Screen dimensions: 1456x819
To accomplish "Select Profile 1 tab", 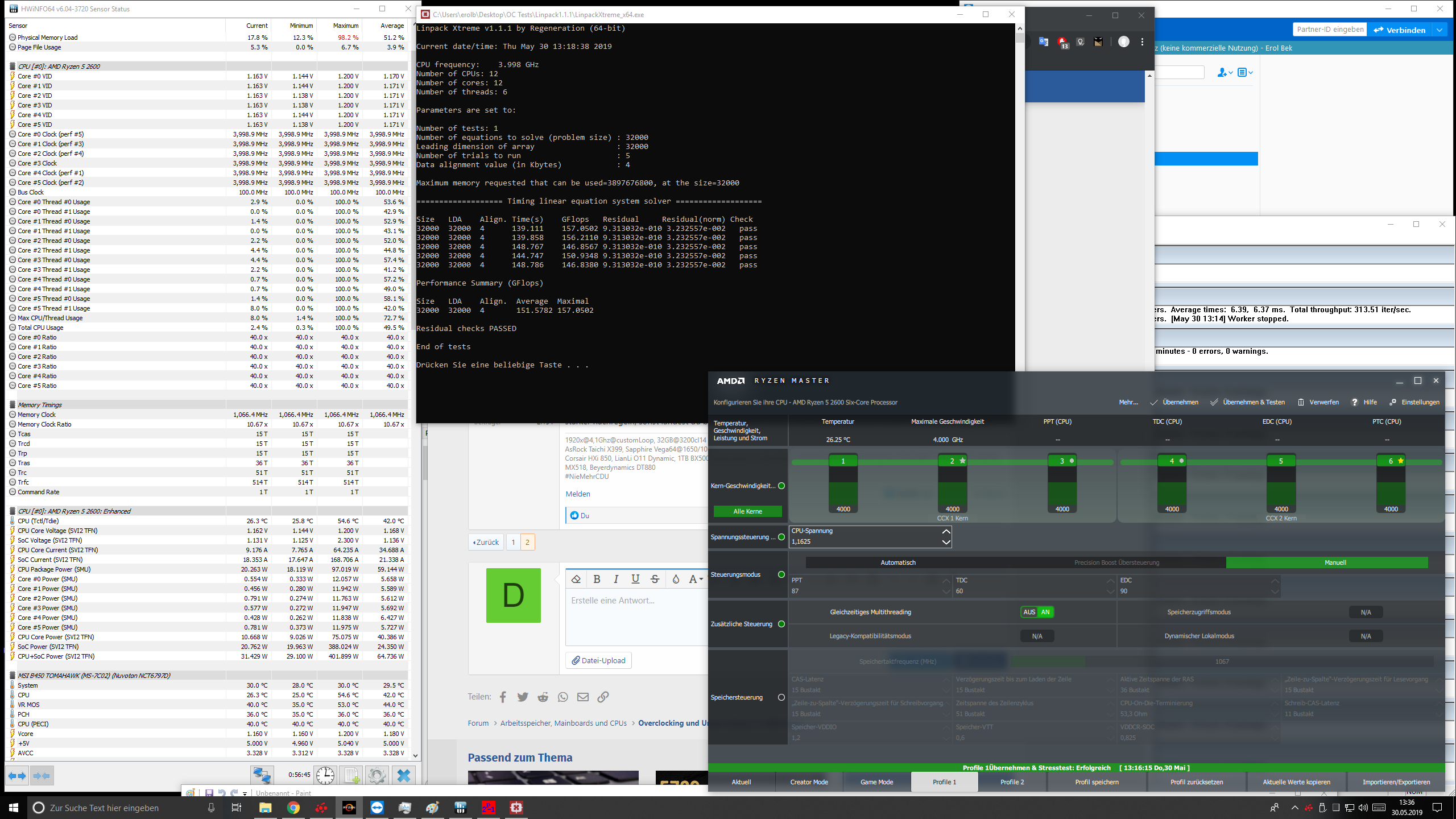I will point(944,782).
